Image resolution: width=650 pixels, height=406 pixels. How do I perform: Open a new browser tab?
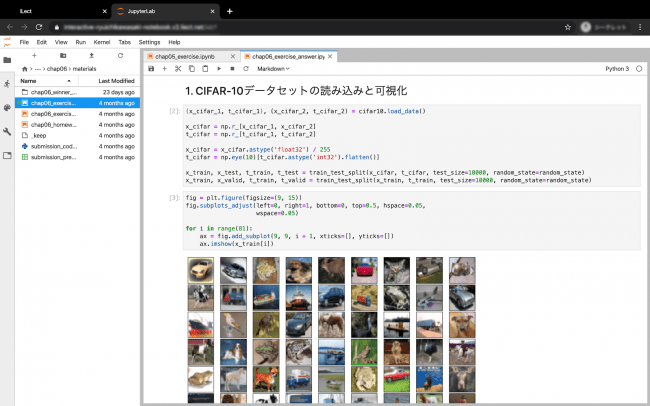click(x=229, y=11)
